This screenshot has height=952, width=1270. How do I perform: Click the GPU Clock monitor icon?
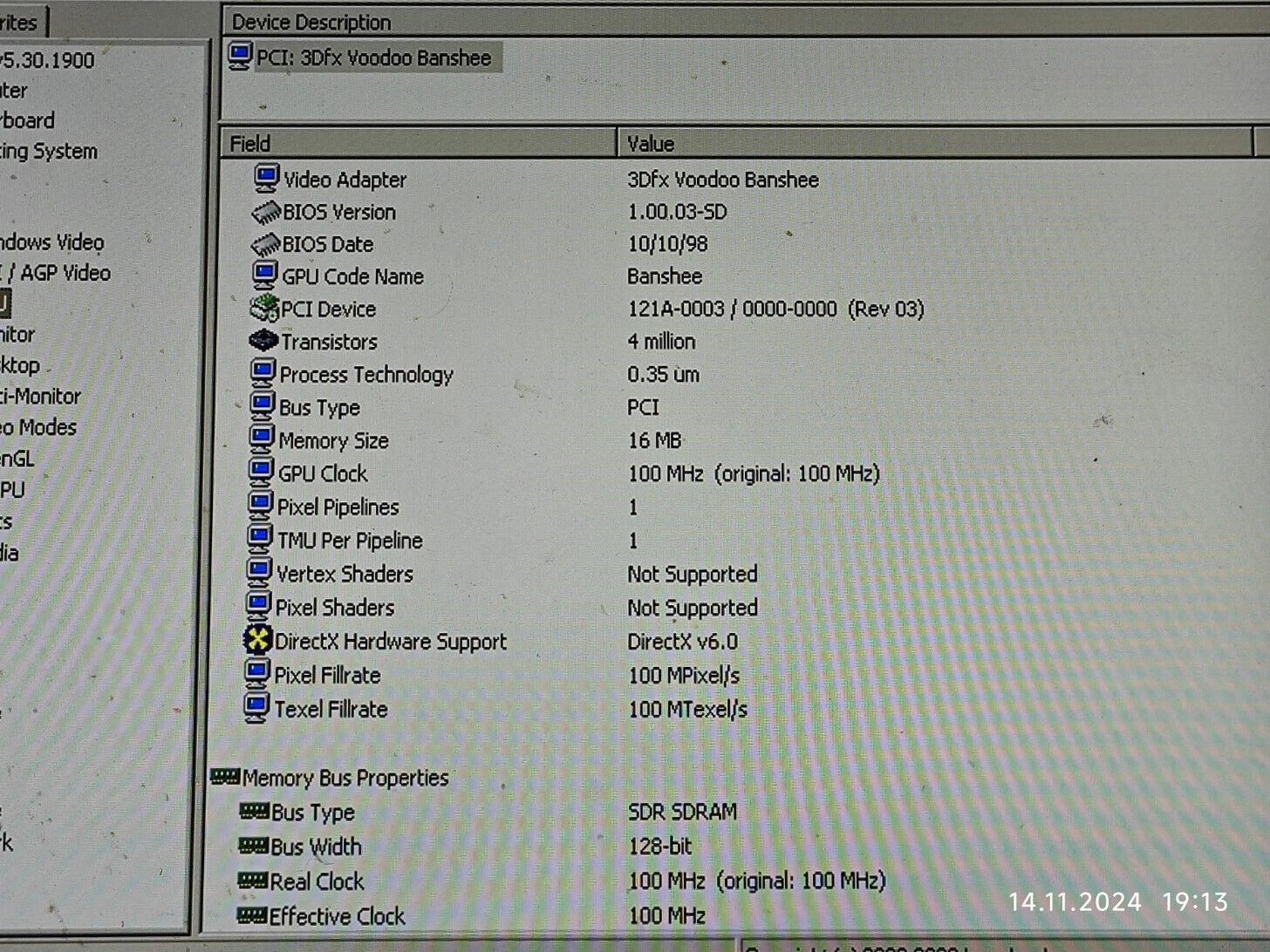(x=261, y=473)
